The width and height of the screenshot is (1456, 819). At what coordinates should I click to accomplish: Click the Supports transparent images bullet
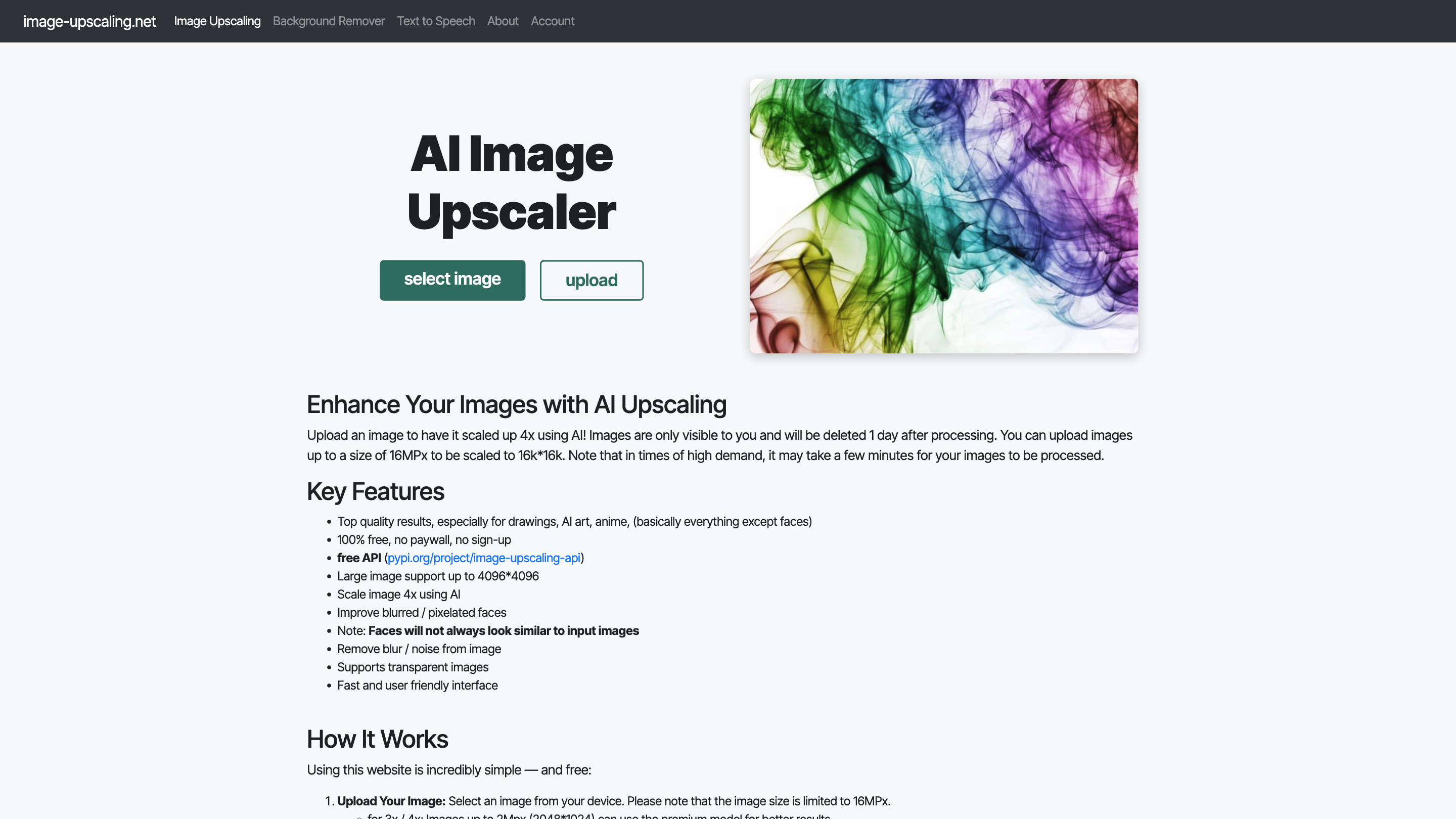413,667
